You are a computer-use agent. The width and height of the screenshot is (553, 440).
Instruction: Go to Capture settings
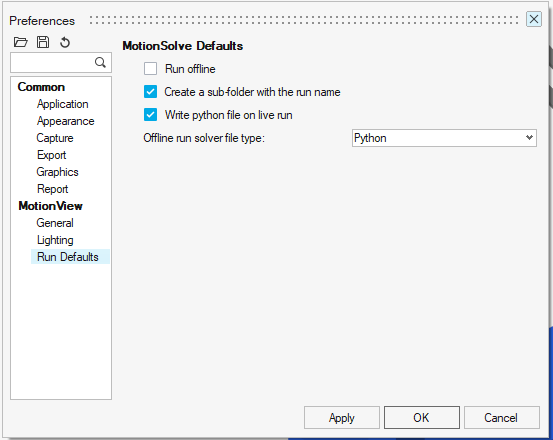(x=55, y=138)
